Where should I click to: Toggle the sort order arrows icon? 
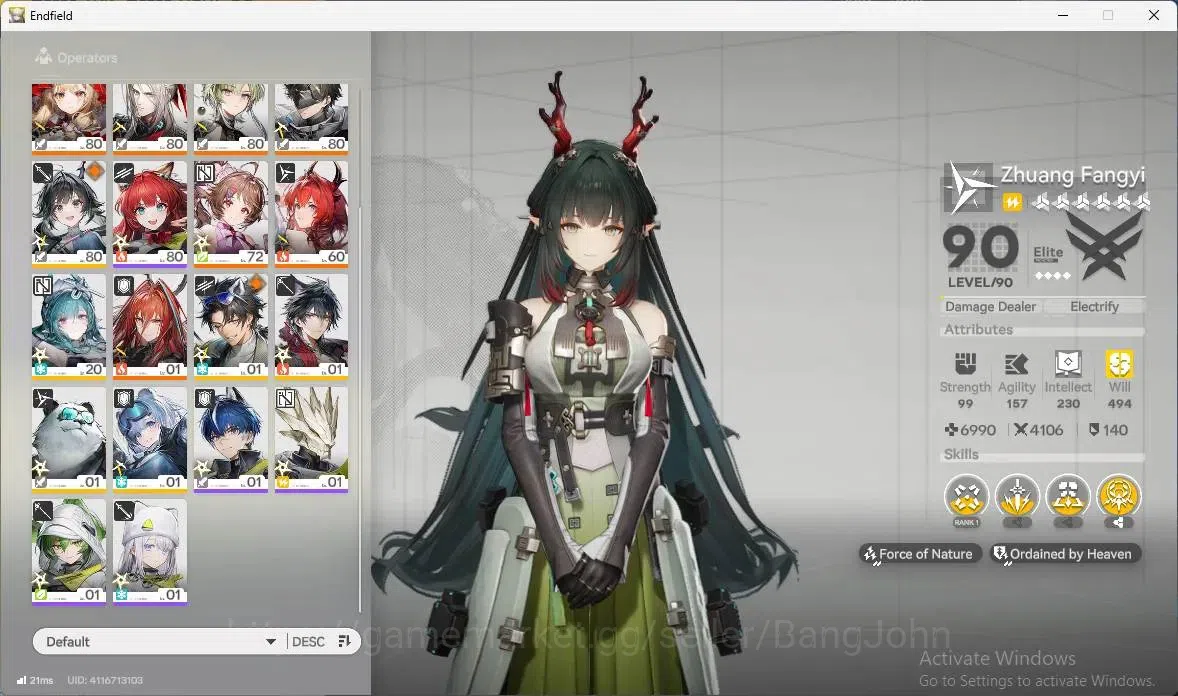click(344, 641)
